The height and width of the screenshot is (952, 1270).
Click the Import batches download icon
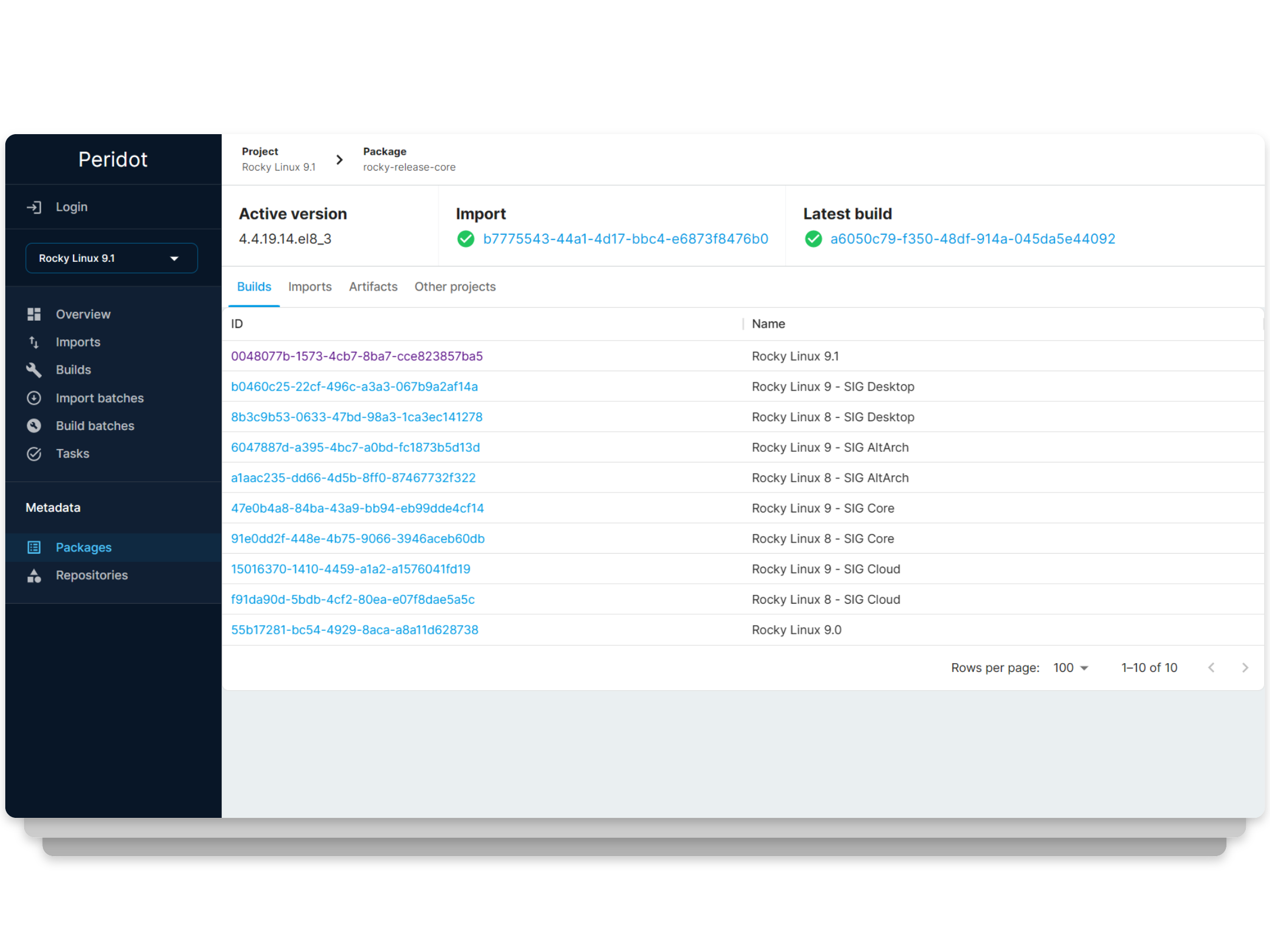[x=34, y=398]
